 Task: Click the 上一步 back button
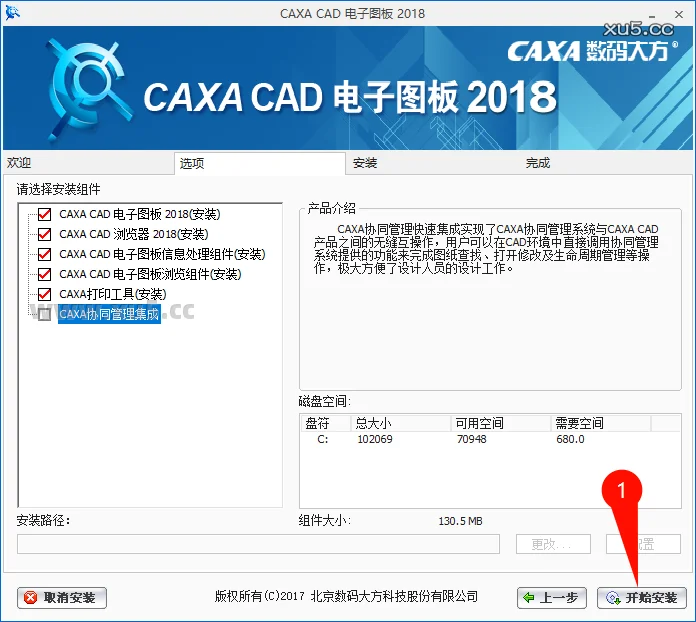pyautogui.click(x=551, y=598)
